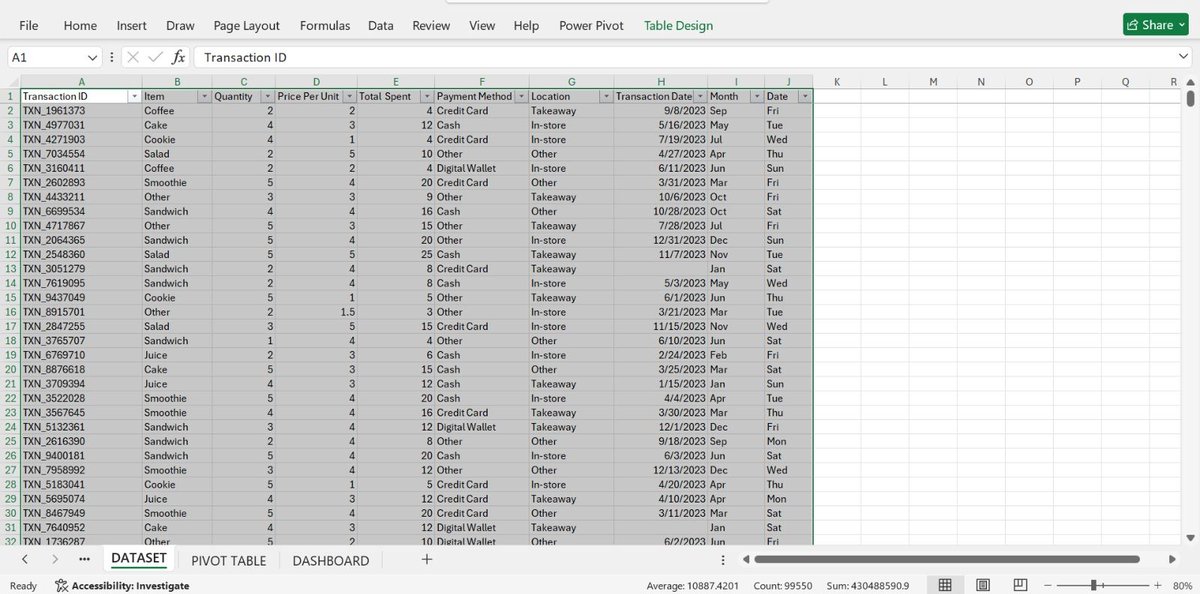
Task: Open the Month column filter dropdown
Action: tap(756, 96)
